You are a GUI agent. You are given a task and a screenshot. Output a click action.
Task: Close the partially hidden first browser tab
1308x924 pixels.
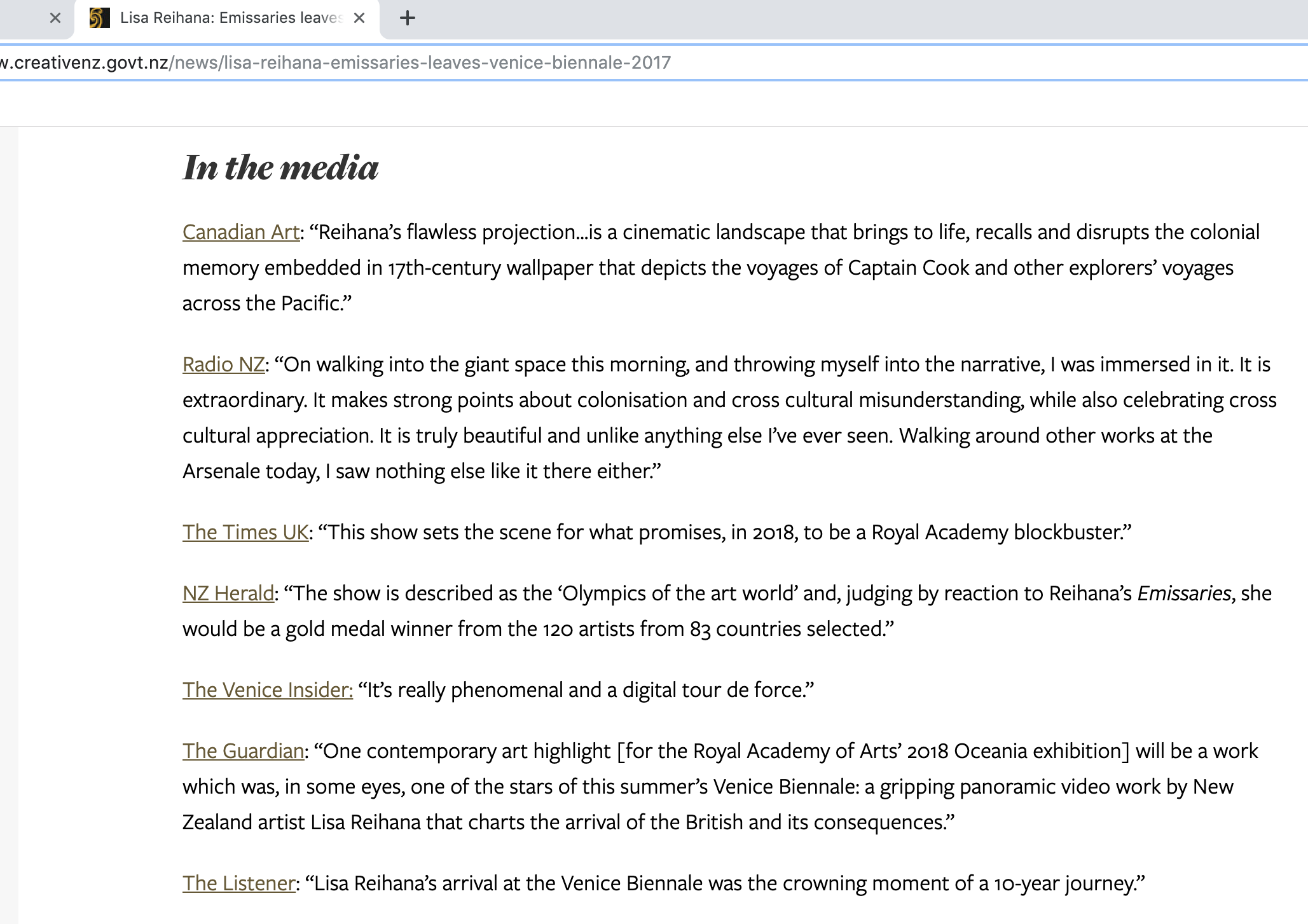[55, 18]
